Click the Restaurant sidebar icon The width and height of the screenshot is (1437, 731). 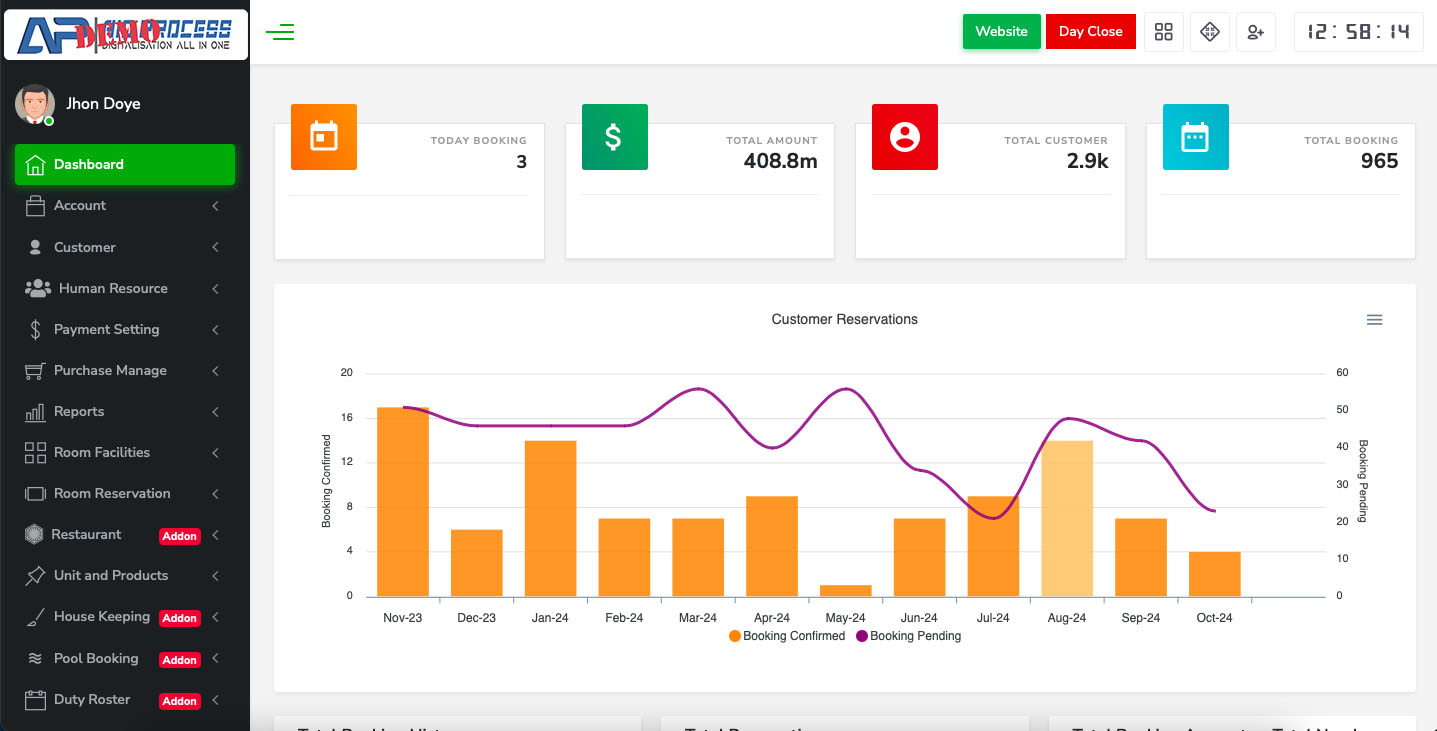(x=34, y=535)
